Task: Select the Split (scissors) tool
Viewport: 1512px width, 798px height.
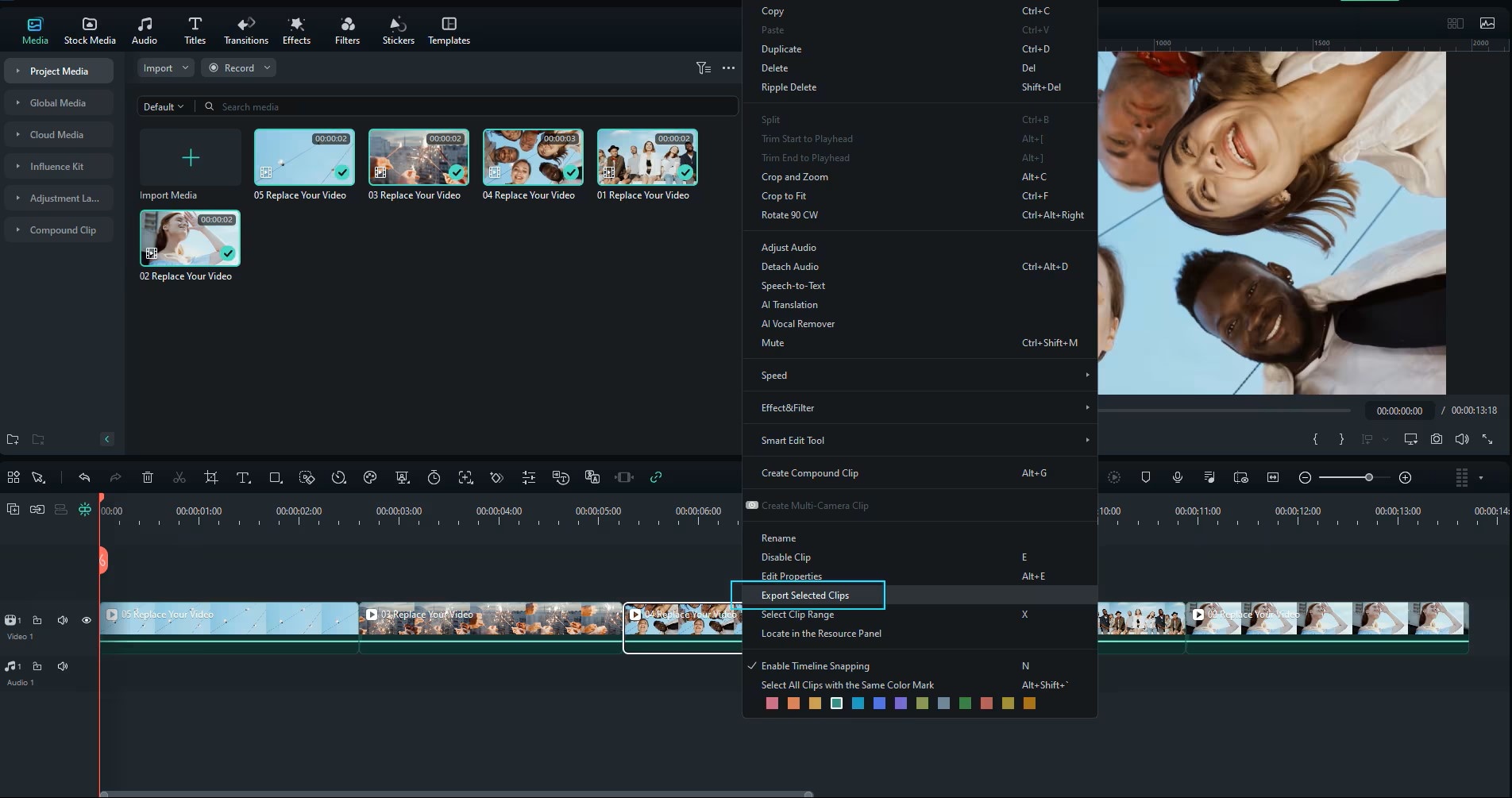Action: [x=179, y=477]
